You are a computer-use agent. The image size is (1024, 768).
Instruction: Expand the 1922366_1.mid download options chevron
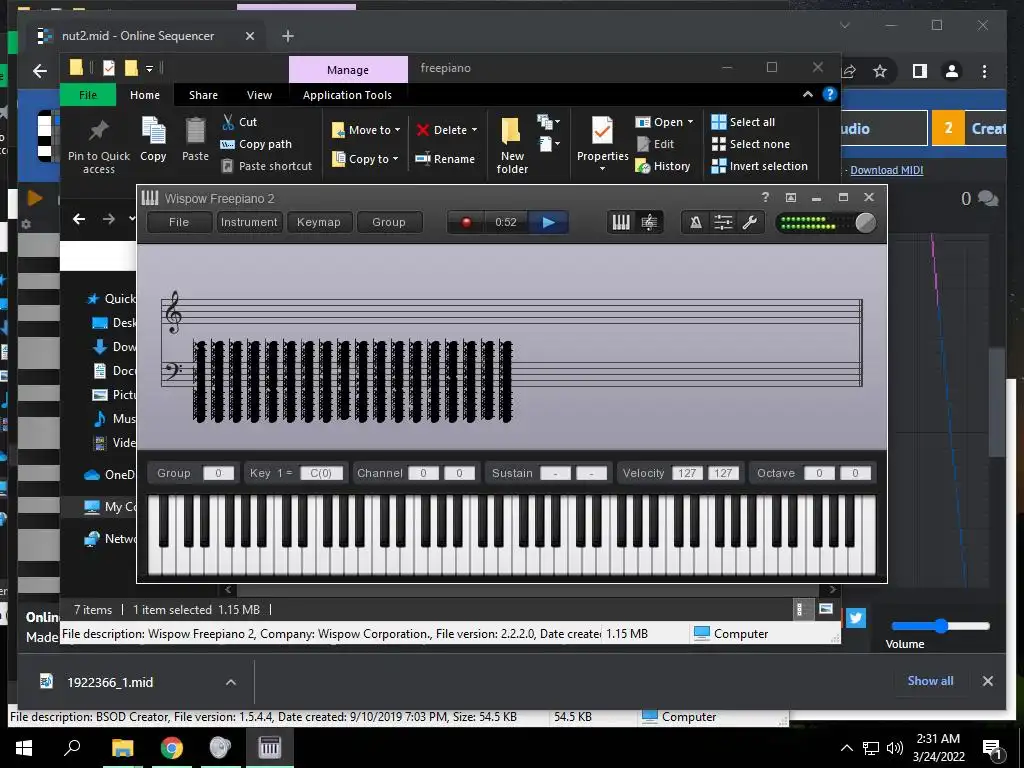point(231,682)
